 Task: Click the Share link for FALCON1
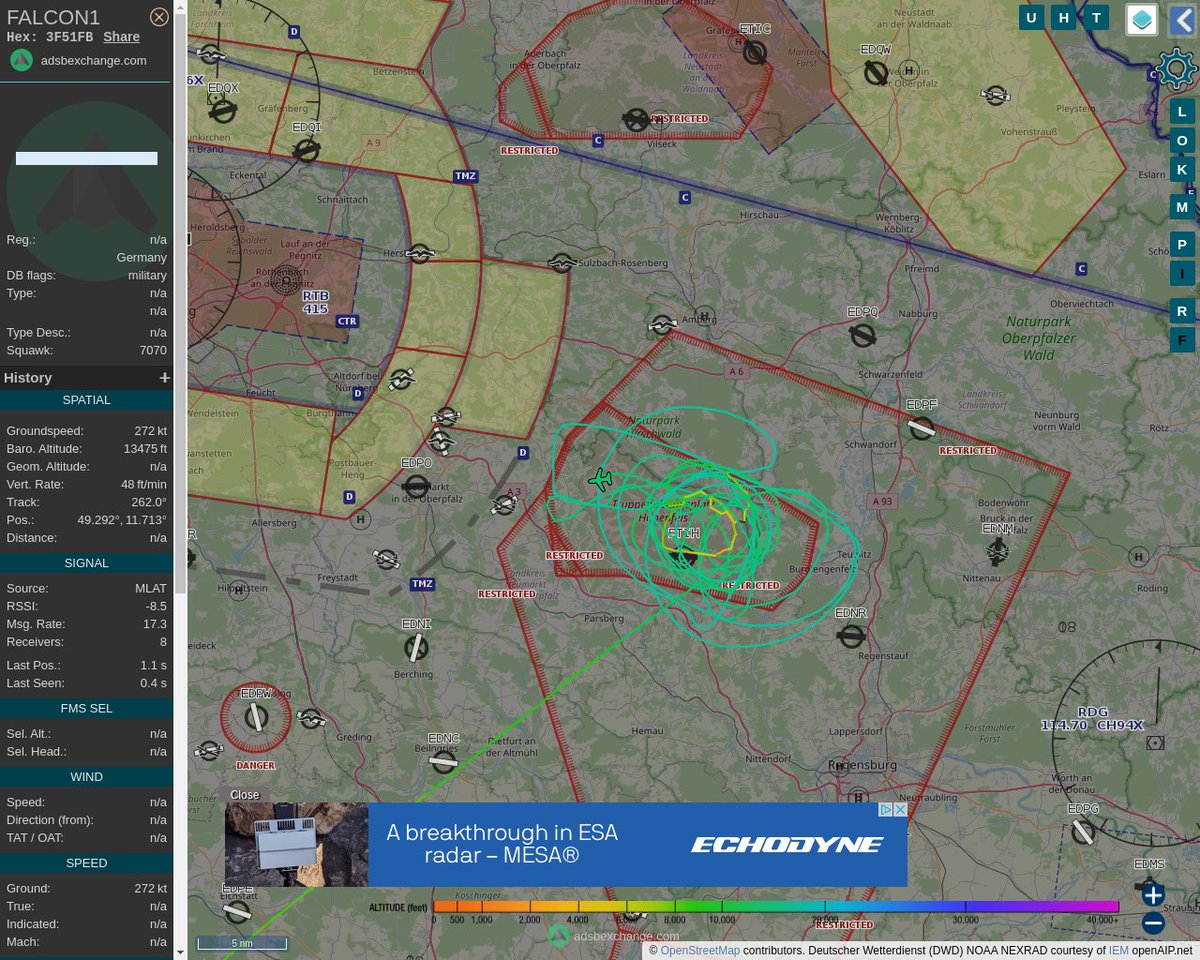point(121,37)
